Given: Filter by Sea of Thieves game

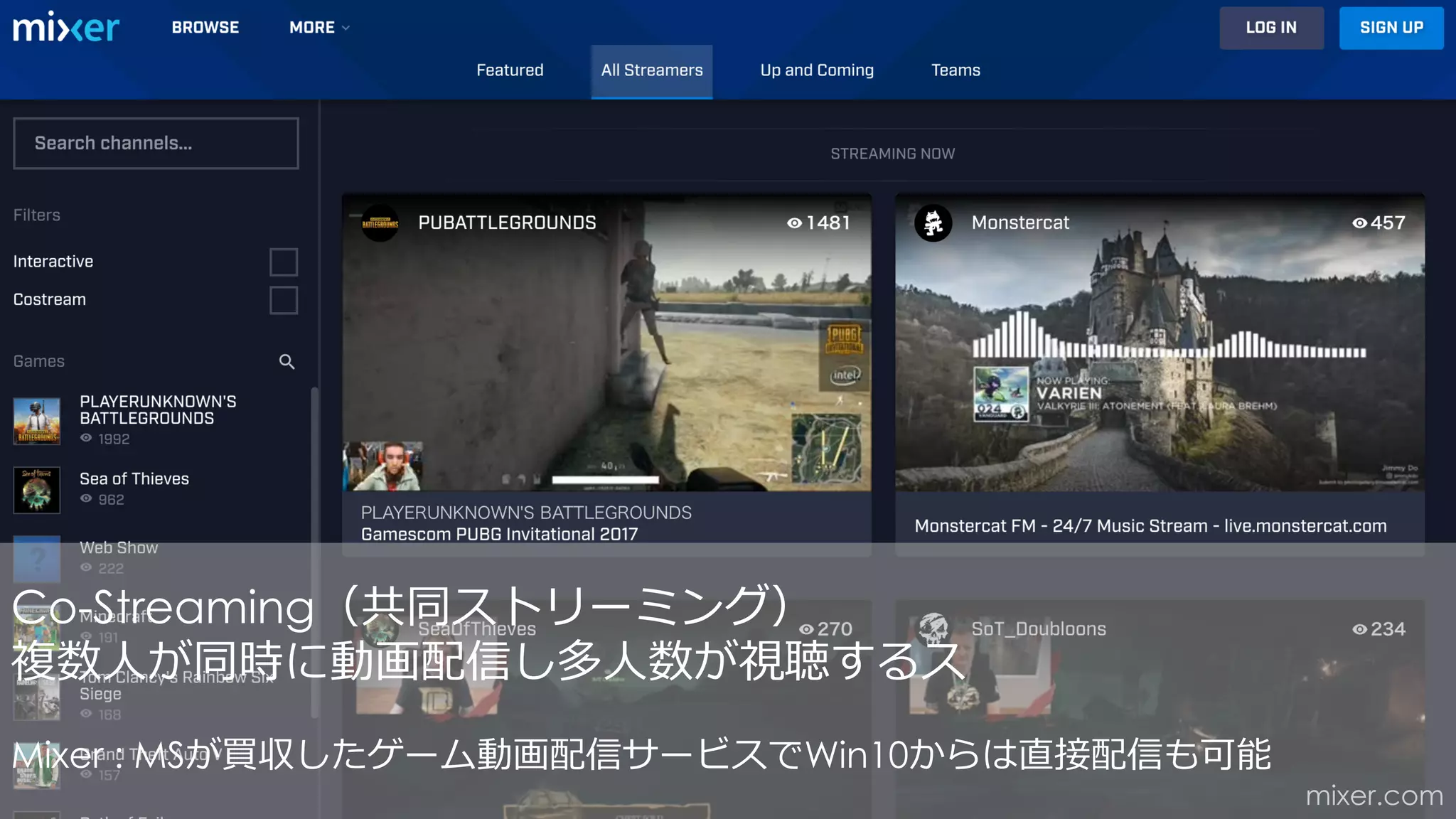Looking at the screenshot, I should 134,479.
